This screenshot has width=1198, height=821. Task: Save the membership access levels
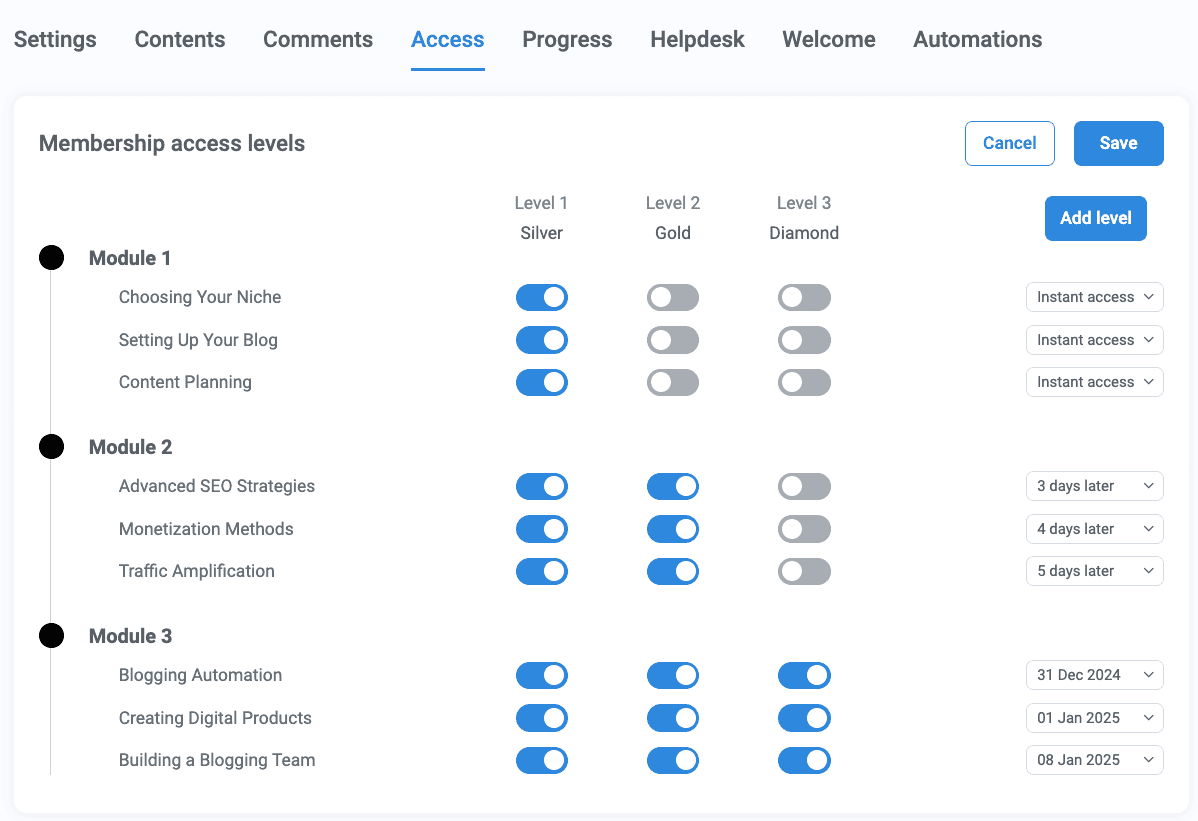(1118, 143)
